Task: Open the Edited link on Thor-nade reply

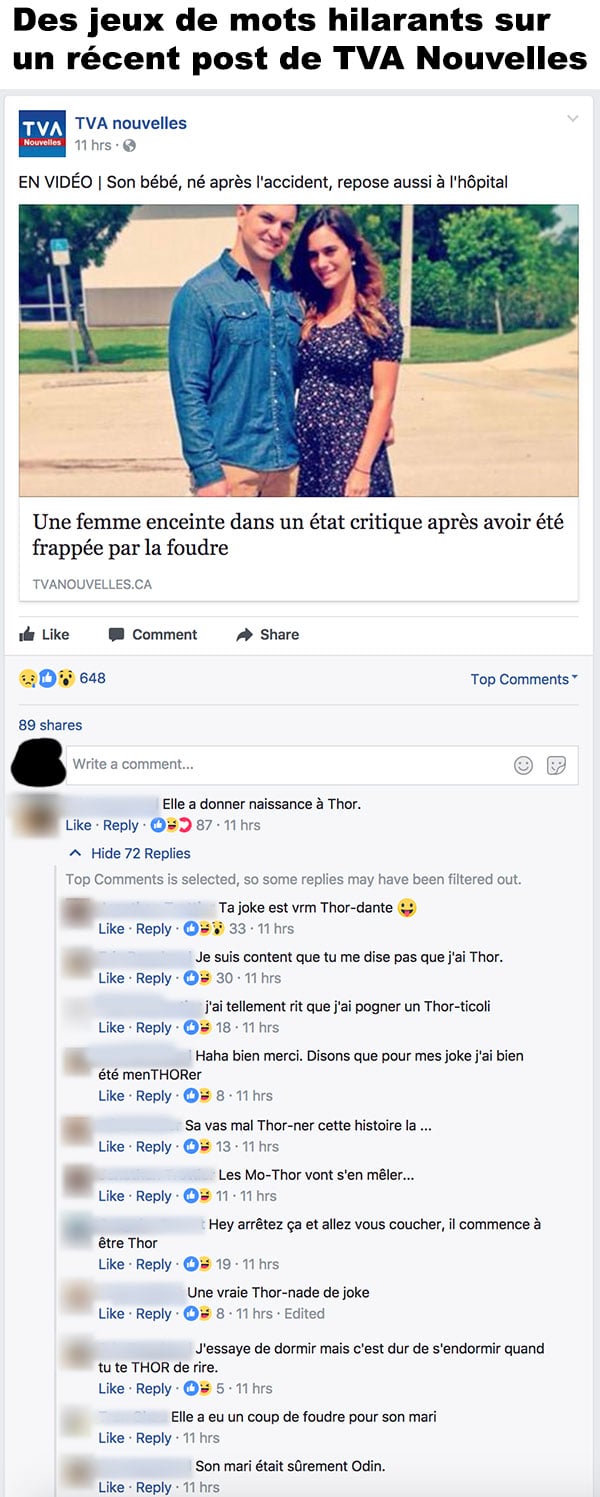Action: pyautogui.click(x=304, y=1314)
